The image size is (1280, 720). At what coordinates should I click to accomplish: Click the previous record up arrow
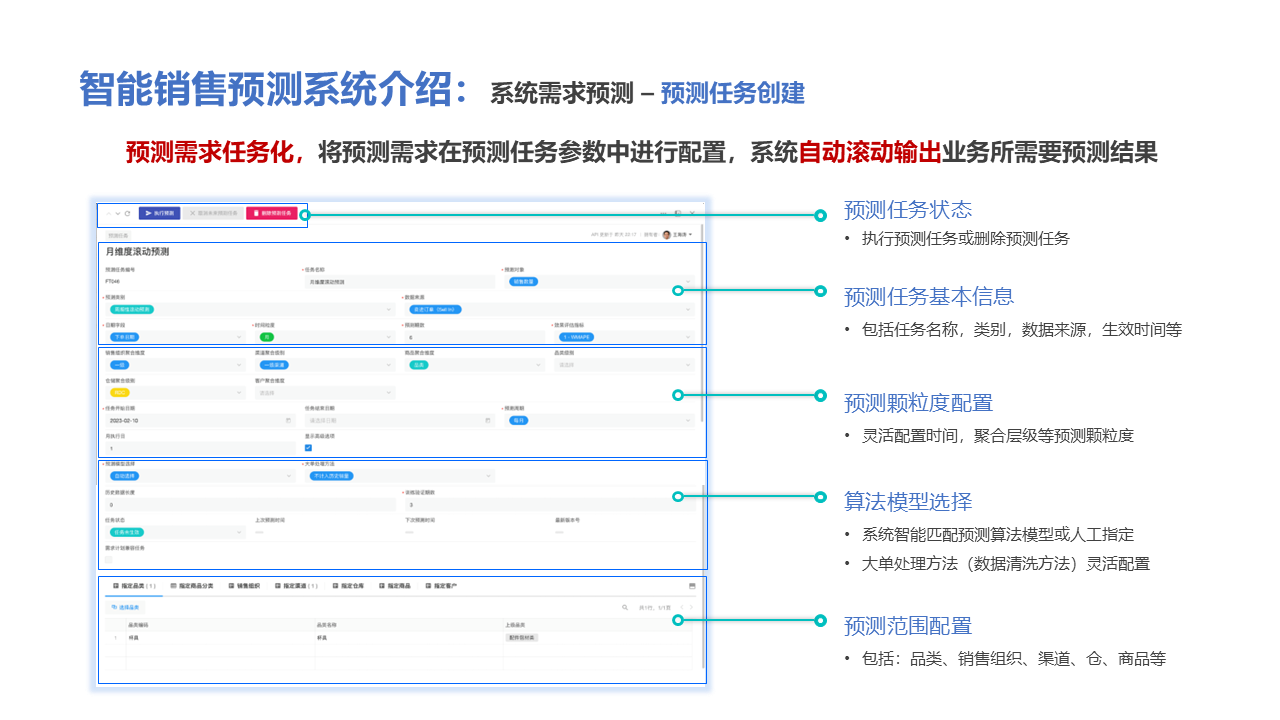pos(109,214)
